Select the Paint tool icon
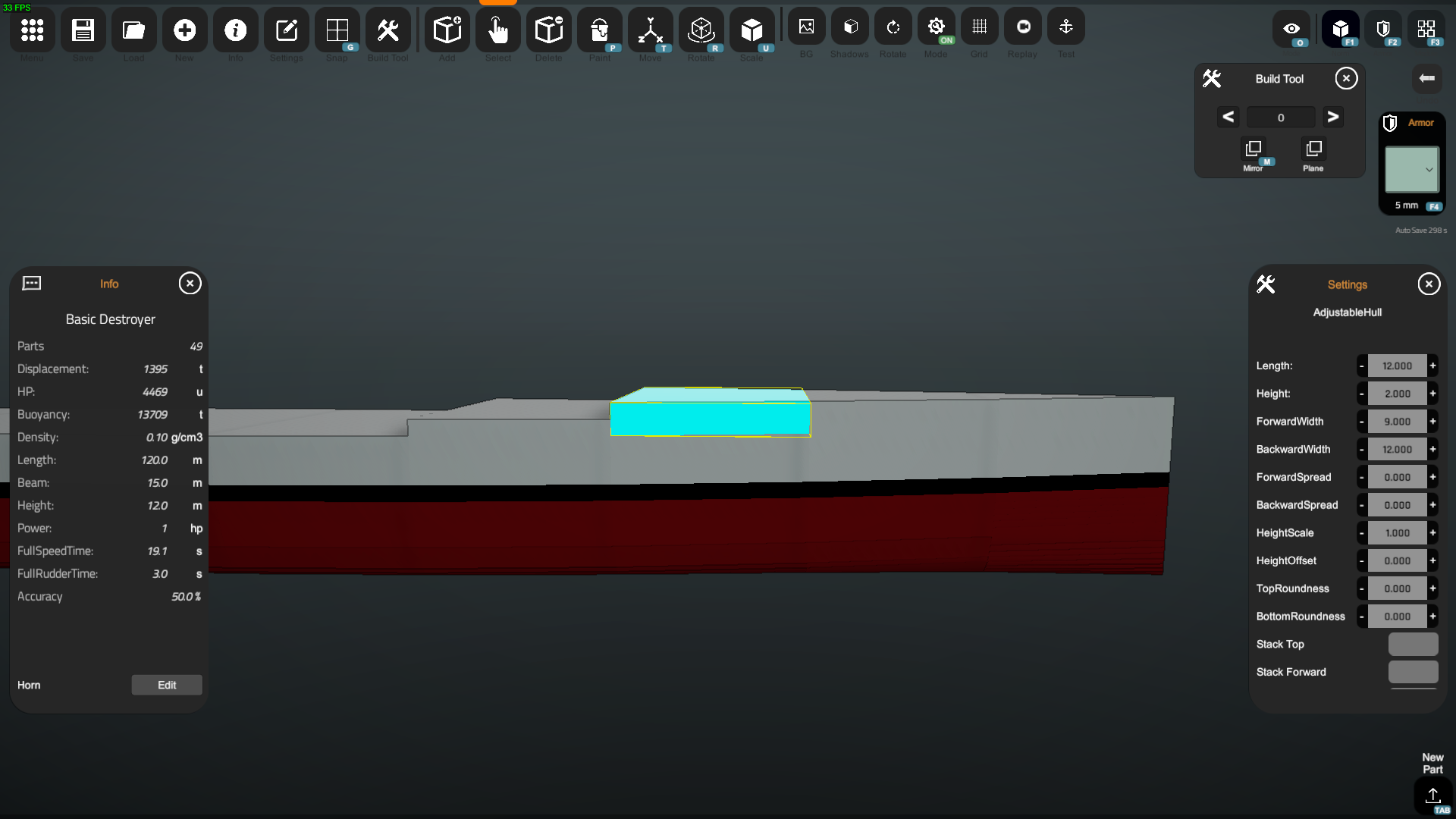1456x819 pixels. pos(599,31)
